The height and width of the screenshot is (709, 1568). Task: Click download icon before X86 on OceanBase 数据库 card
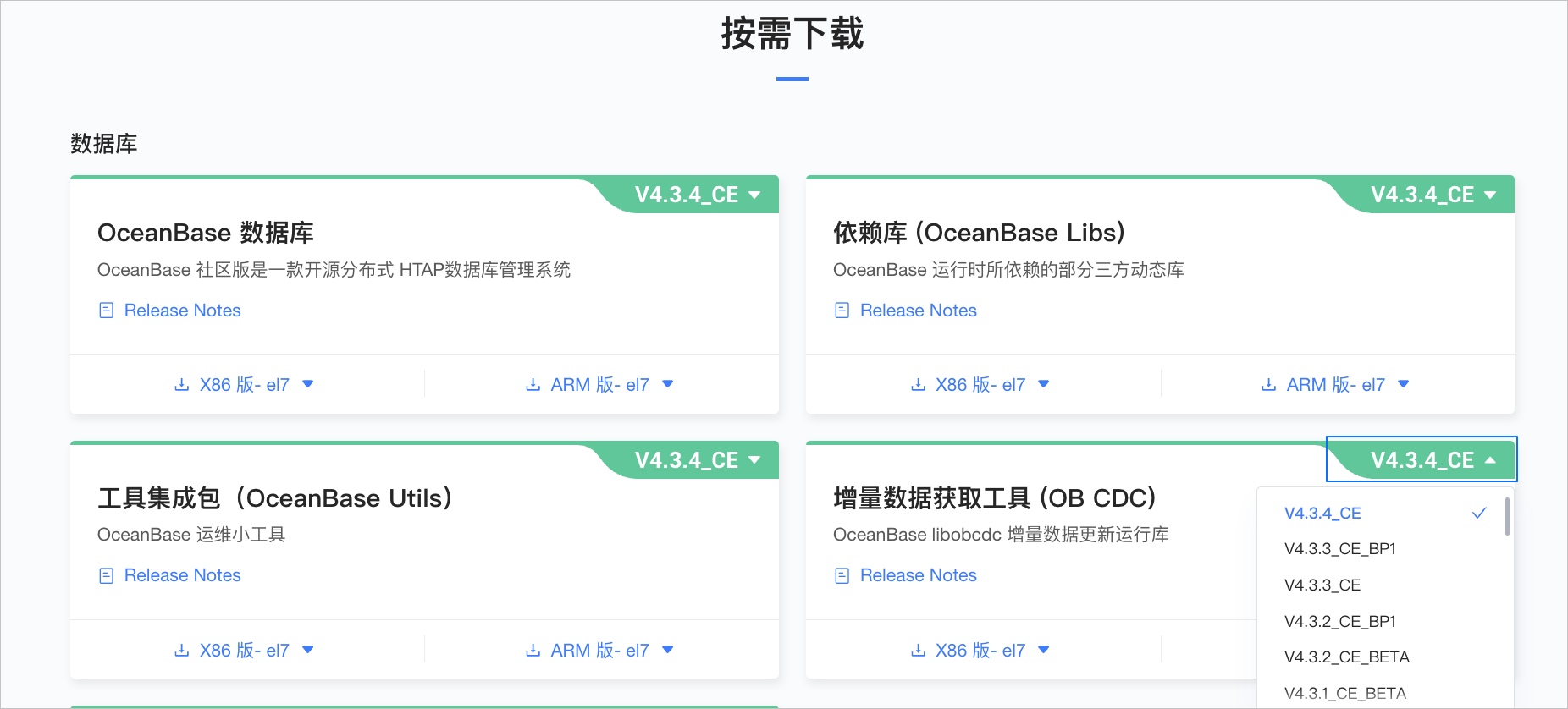(181, 385)
